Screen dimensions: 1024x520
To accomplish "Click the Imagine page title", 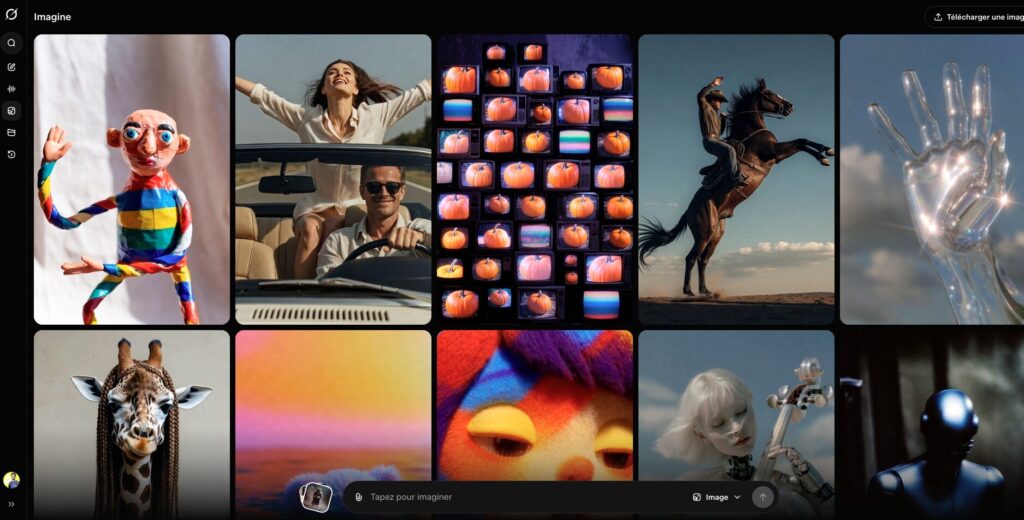I will (52, 17).
